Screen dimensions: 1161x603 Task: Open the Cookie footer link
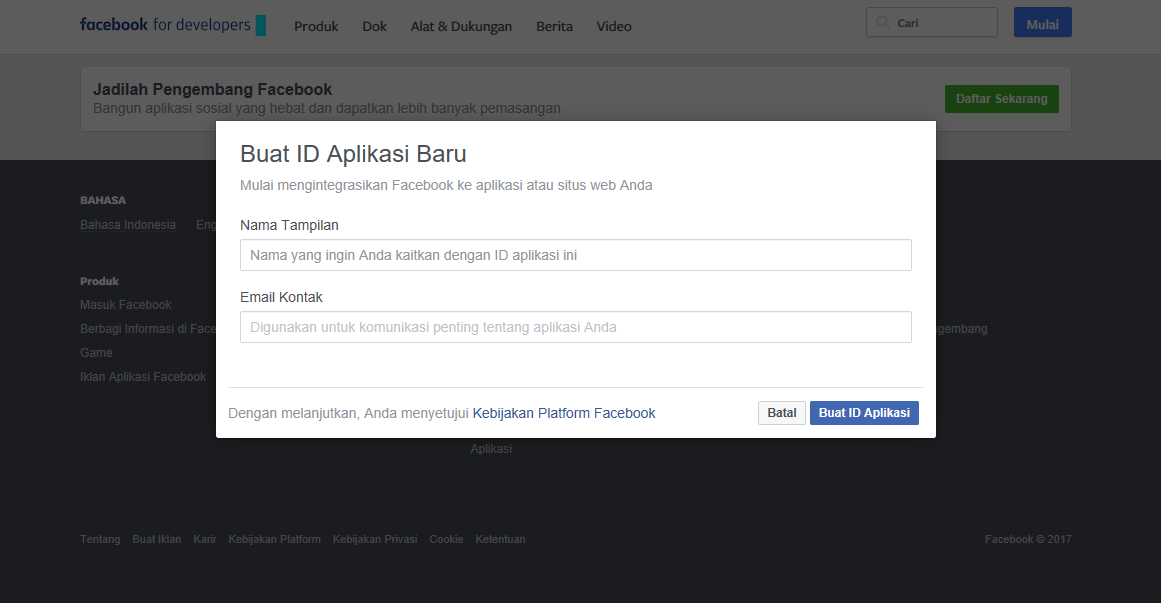446,539
